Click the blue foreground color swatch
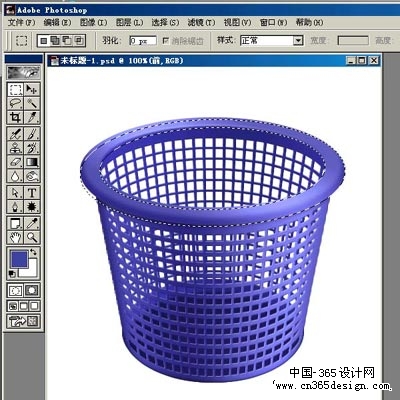400x400 pixels. (19, 259)
